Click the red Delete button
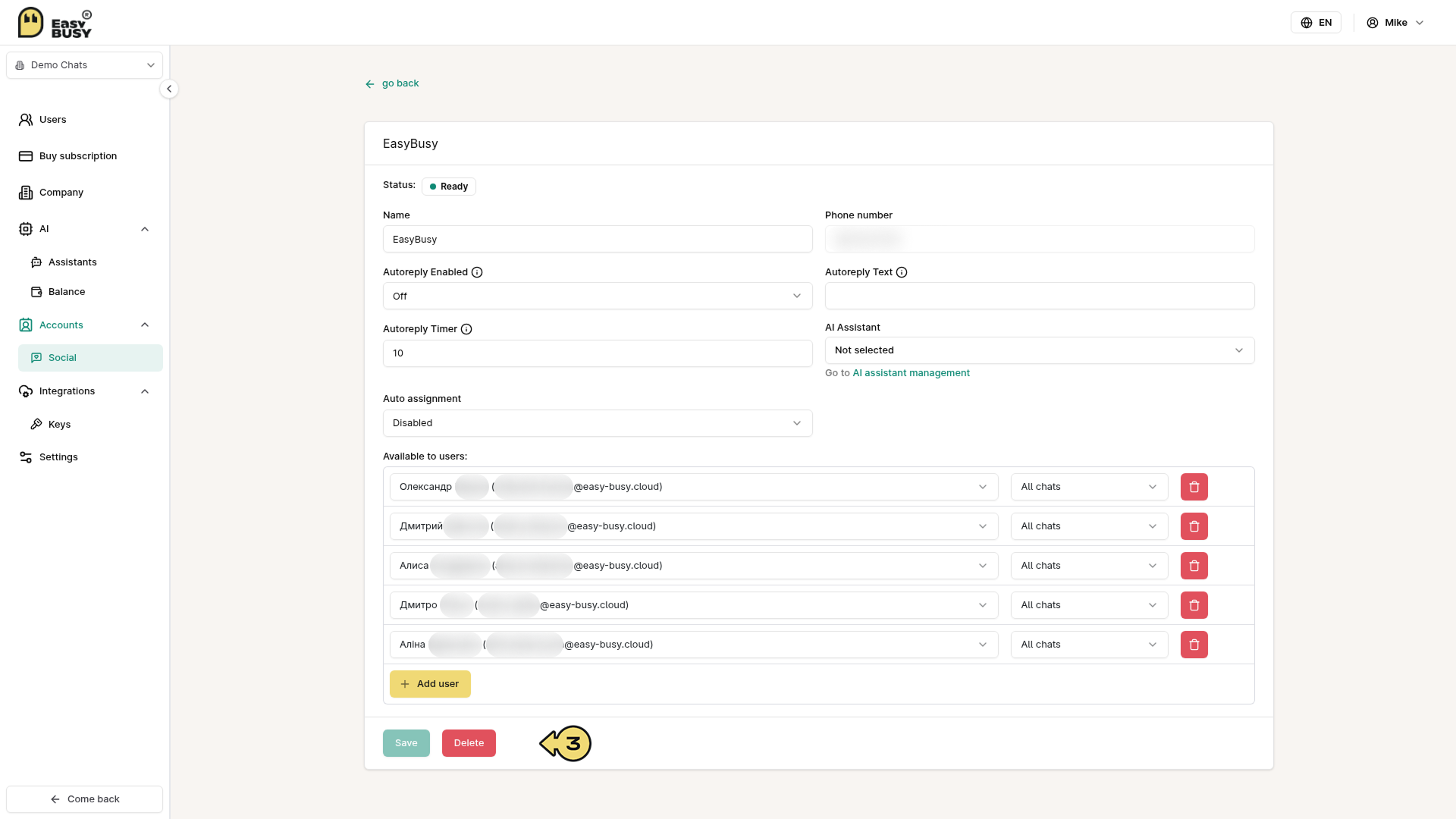The width and height of the screenshot is (1456, 819). pos(469,743)
